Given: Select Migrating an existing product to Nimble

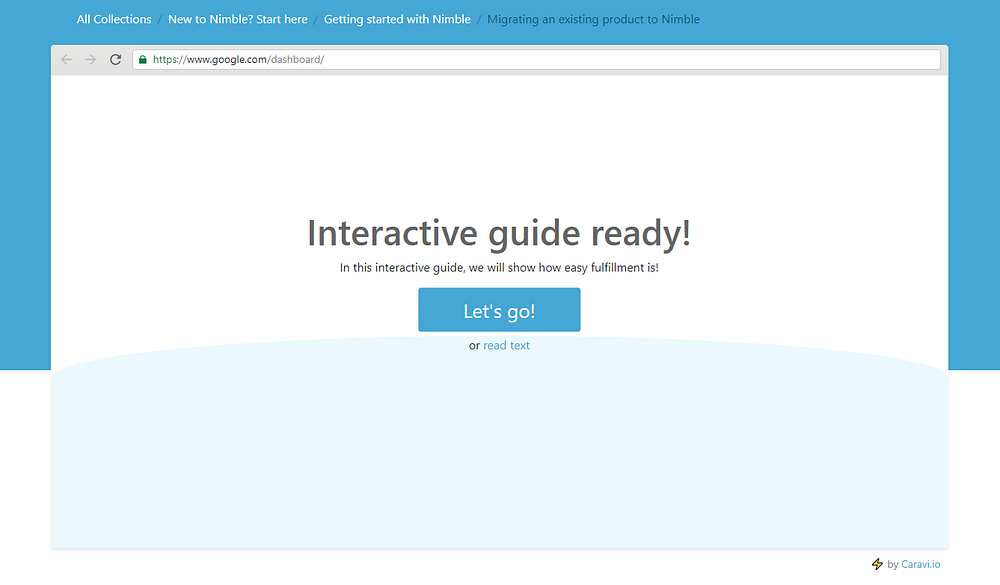Looking at the screenshot, I should pyautogui.click(x=593, y=19).
